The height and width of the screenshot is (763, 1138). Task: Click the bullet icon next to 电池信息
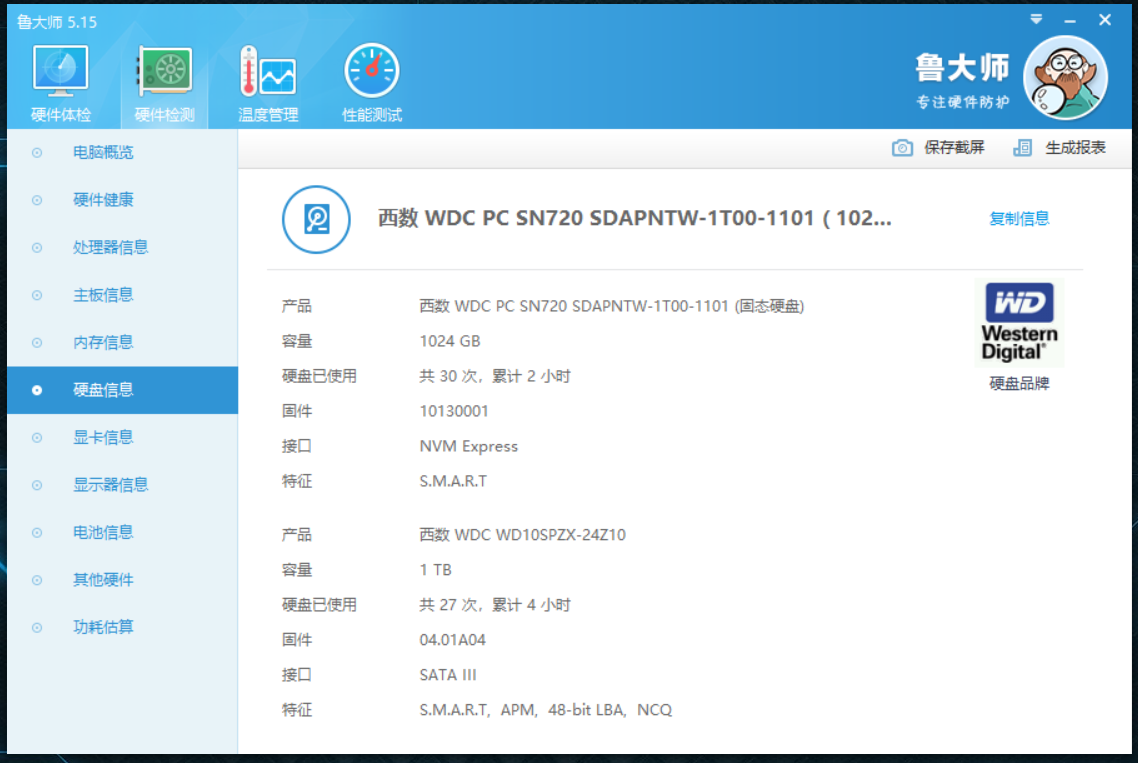[x=37, y=532]
